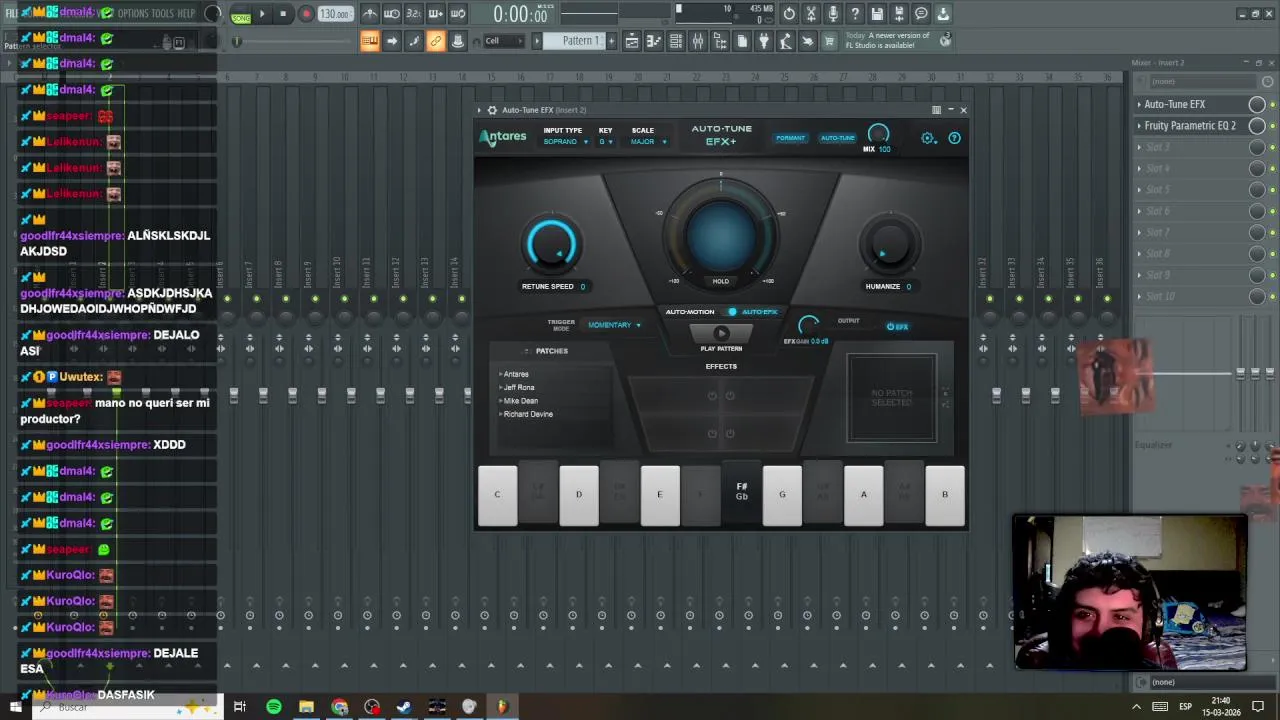Click the RETUNE SPEED knob
The width and height of the screenshot is (1280, 720).
point(551,245)
